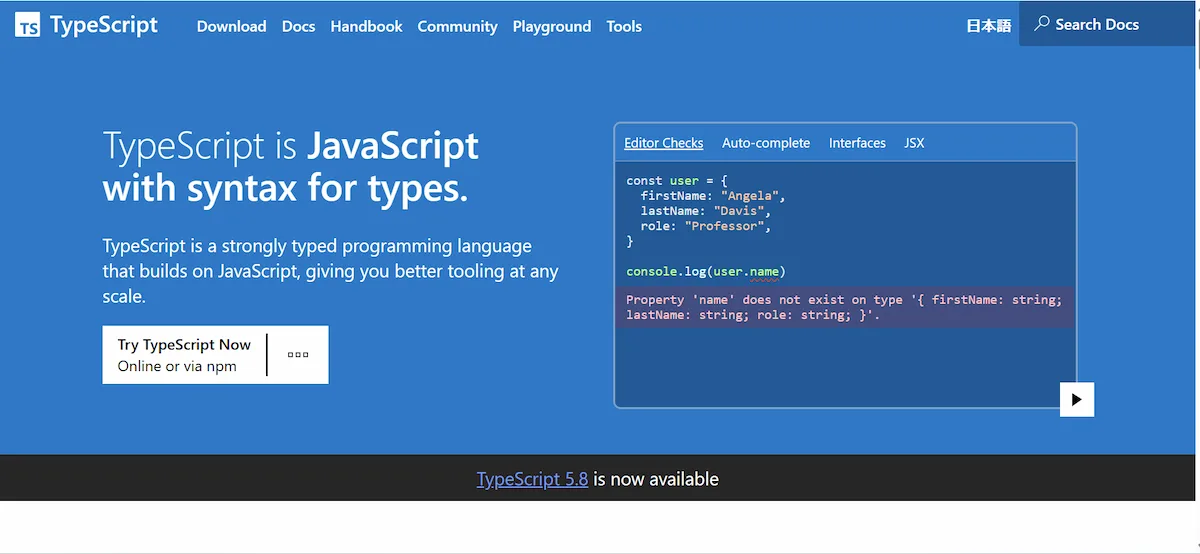This screenshot has height=554, width=1200.
Task: Click the 'is now available' banner text
Action: [x=656, y=479]
